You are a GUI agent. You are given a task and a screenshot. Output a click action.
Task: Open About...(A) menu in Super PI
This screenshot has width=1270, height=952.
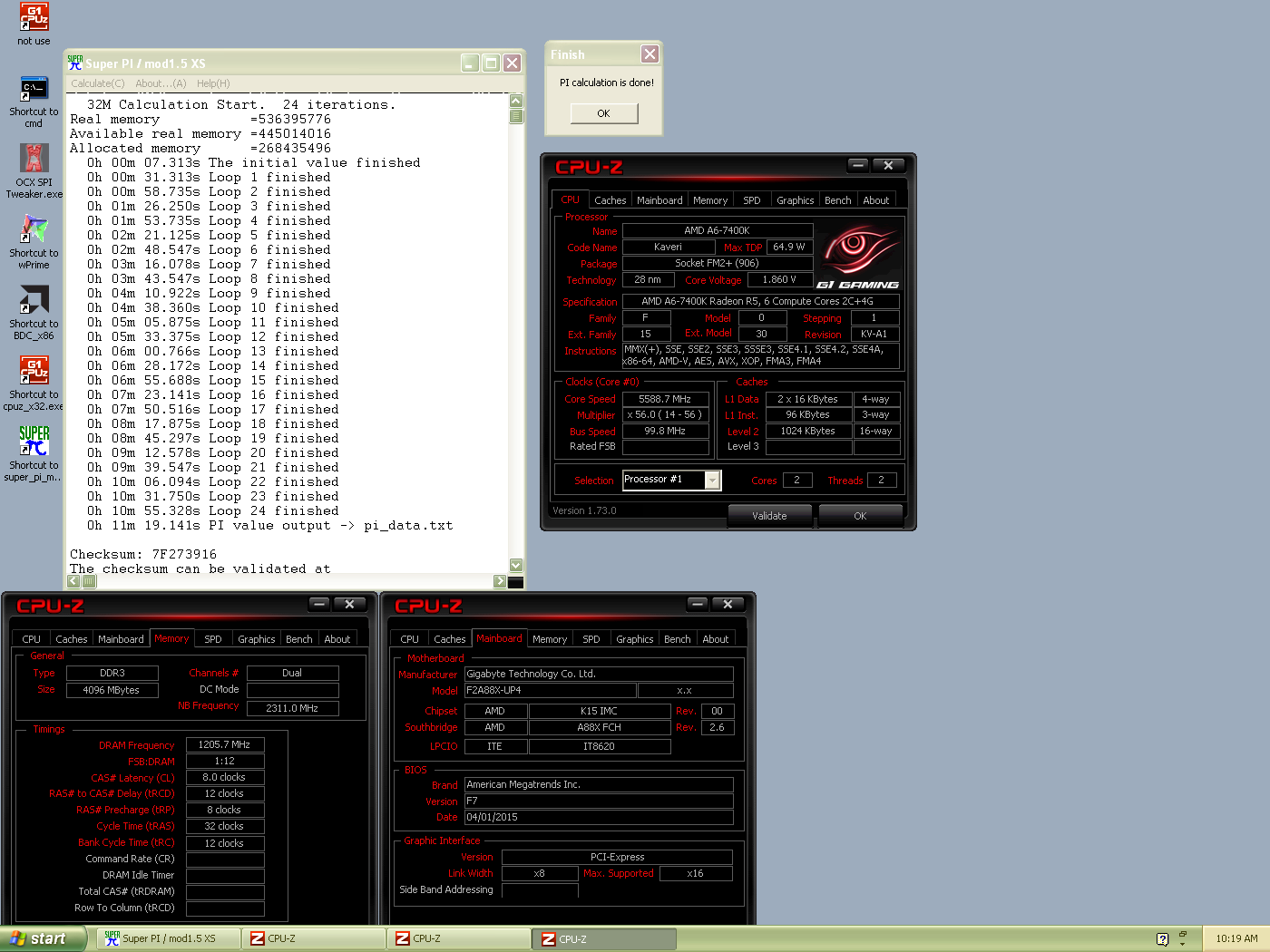161,83
